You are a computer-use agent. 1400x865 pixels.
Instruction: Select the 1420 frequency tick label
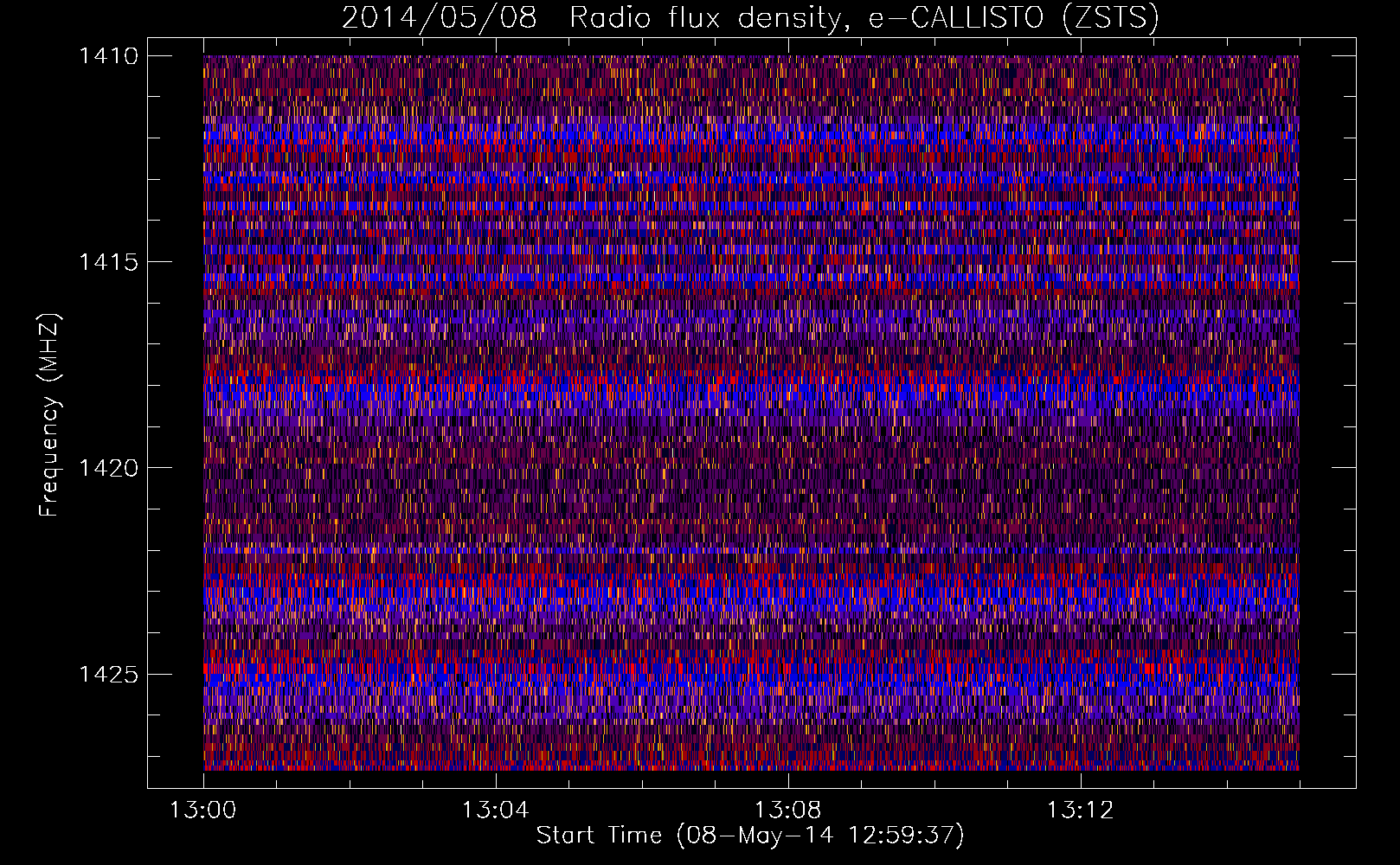point(108,468)
